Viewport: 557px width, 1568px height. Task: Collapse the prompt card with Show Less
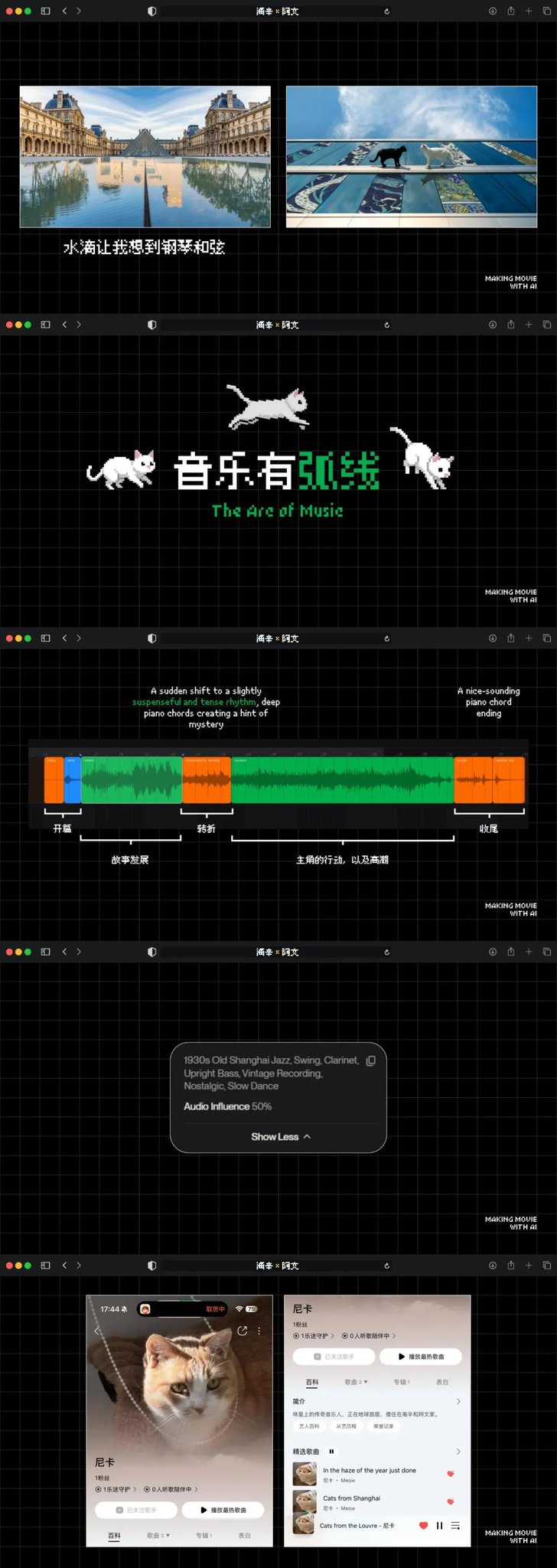(x=280, y=1136)
